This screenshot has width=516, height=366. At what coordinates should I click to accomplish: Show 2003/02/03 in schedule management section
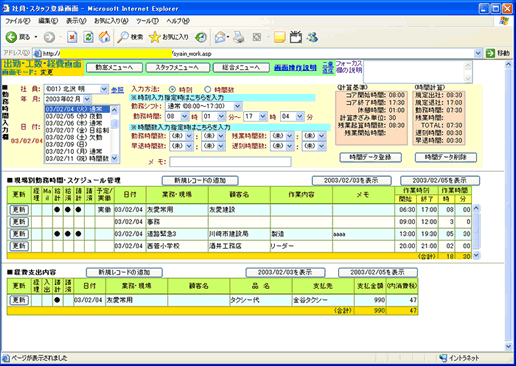click(351, 180)
